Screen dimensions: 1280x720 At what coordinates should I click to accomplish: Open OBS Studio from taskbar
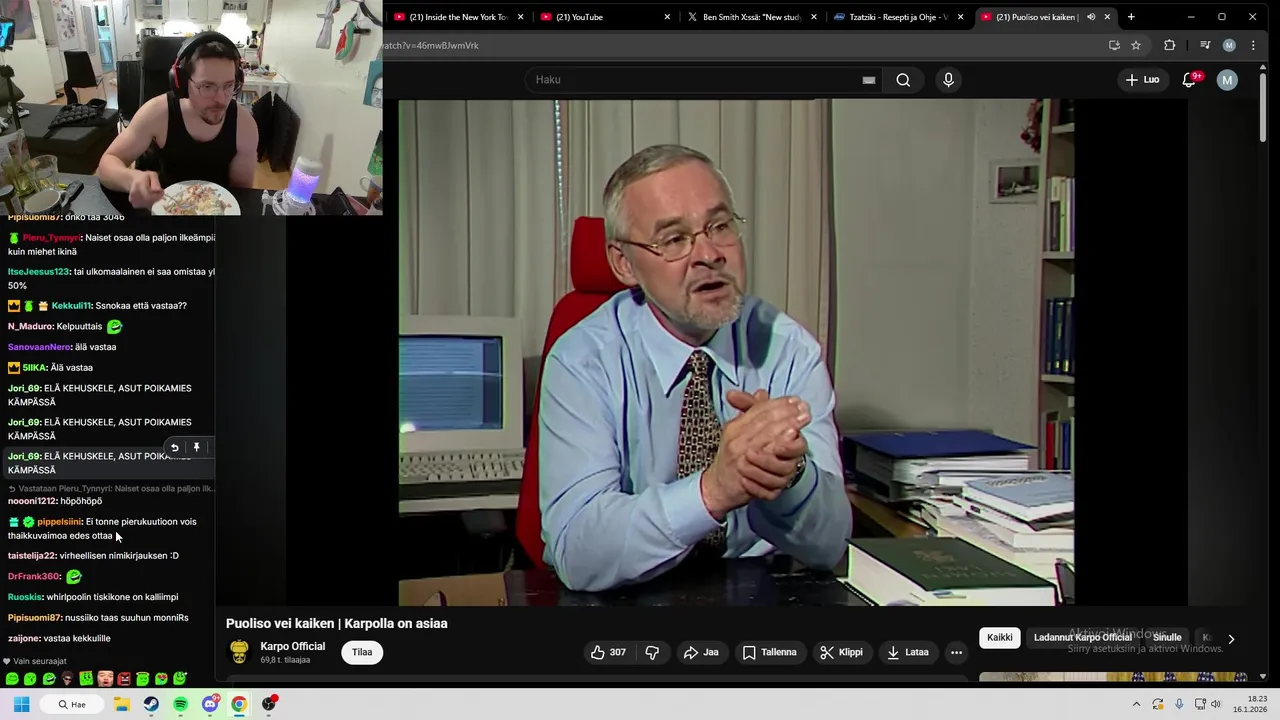pyautogui.click(x=269, y=704)
